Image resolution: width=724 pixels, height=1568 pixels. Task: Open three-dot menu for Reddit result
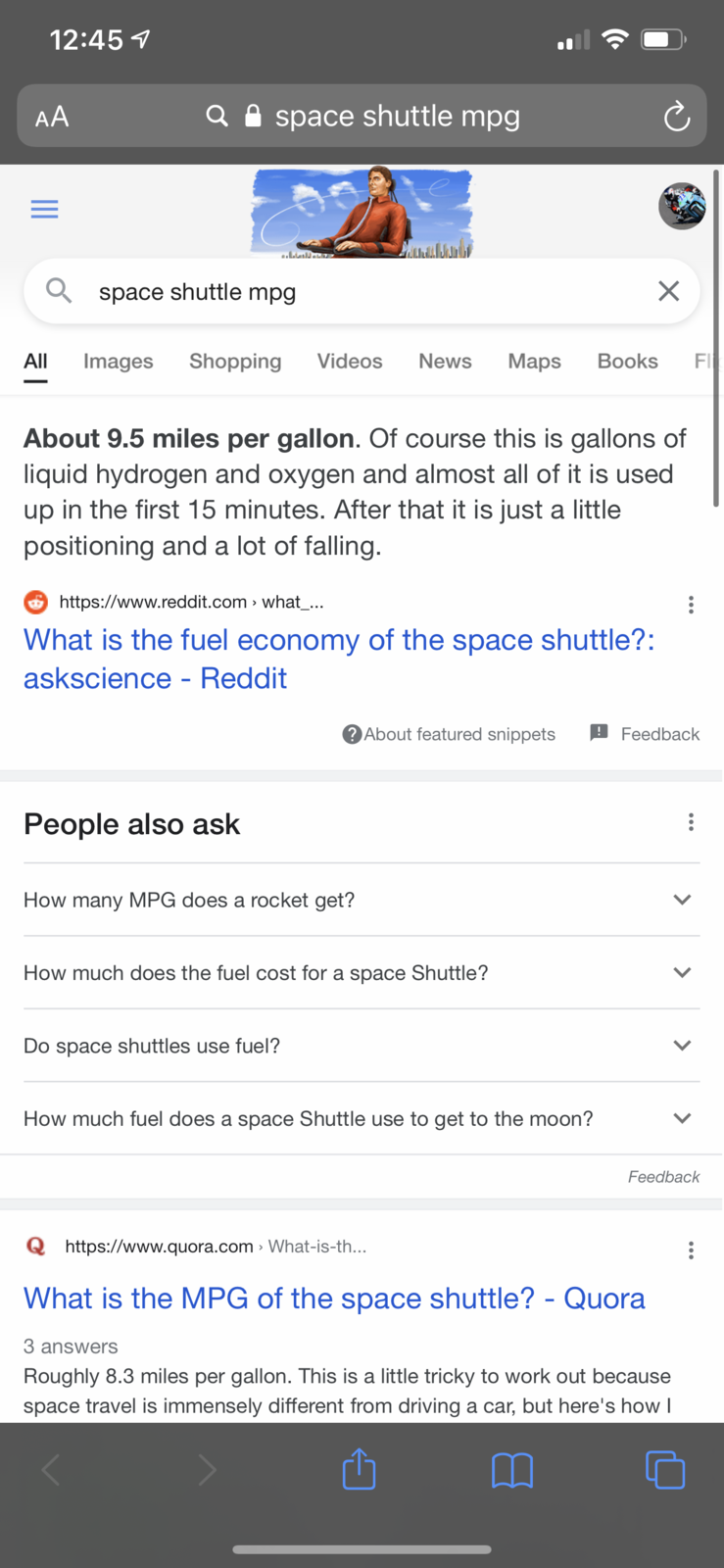[x=691, y=605]
